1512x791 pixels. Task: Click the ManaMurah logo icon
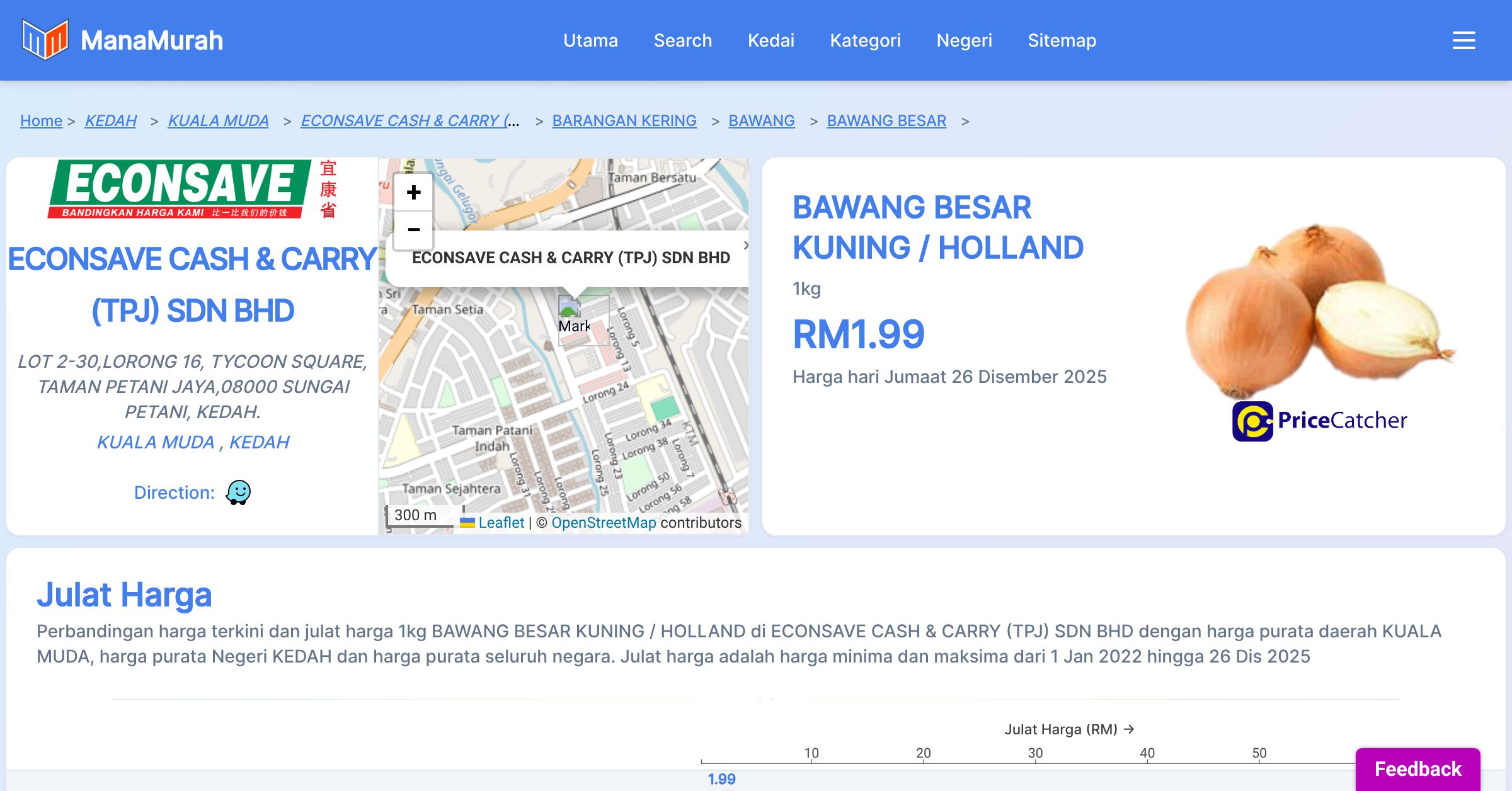tap(45, 40)
